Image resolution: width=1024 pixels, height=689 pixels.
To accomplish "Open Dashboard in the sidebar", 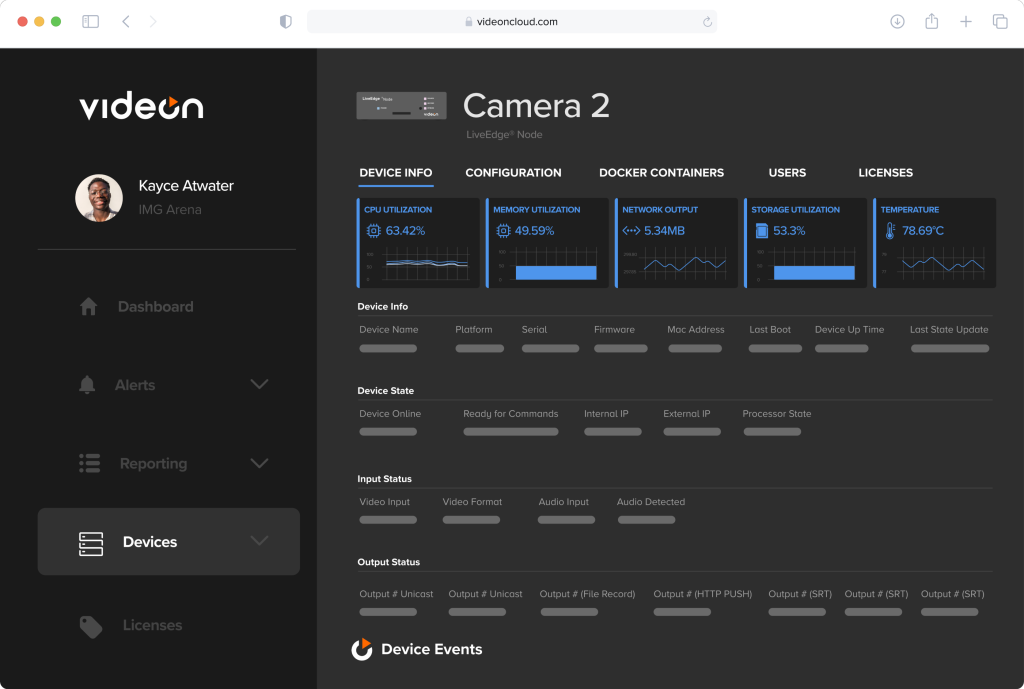I will click(155, 306).
